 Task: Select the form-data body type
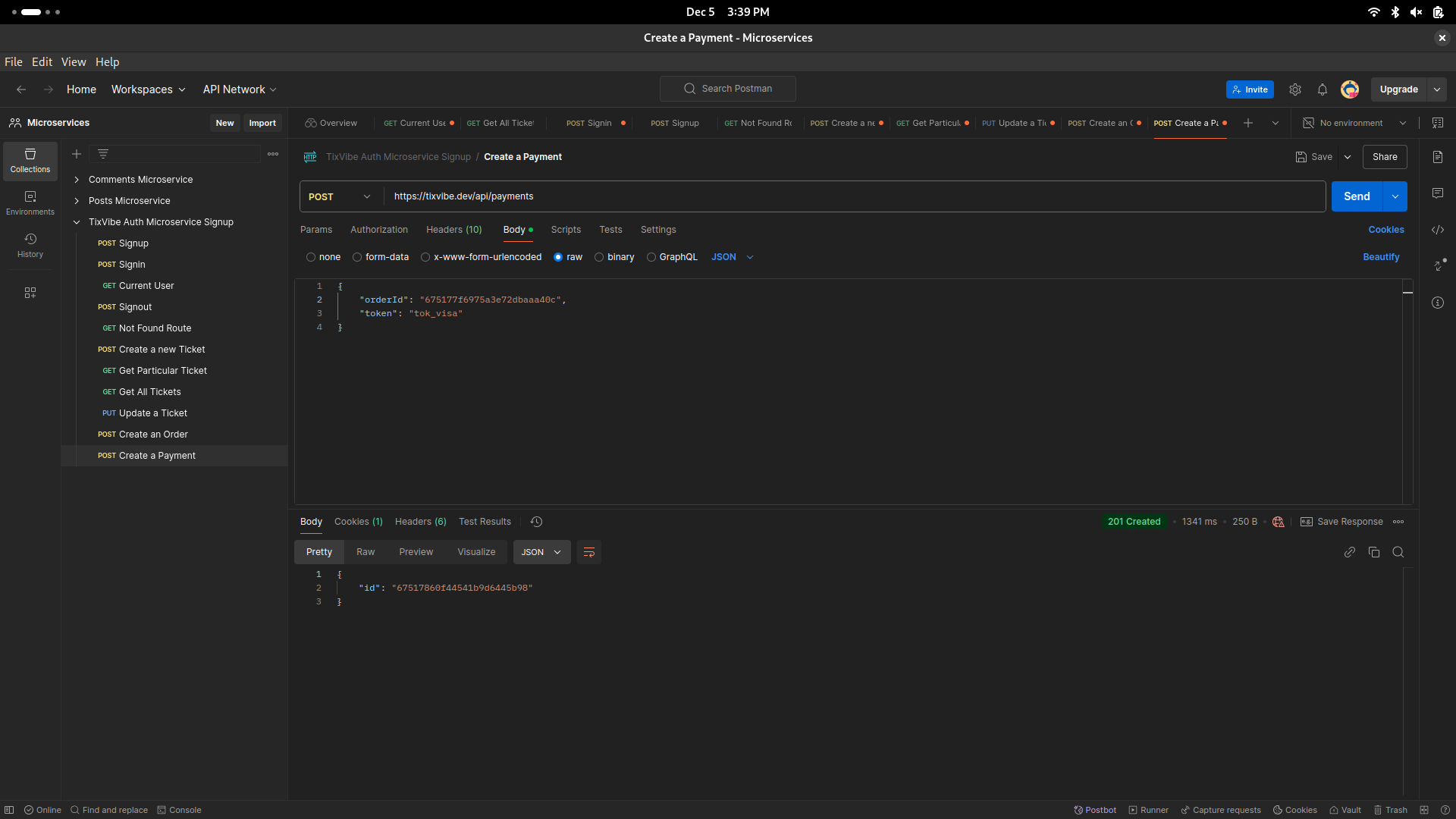(357, 257)
